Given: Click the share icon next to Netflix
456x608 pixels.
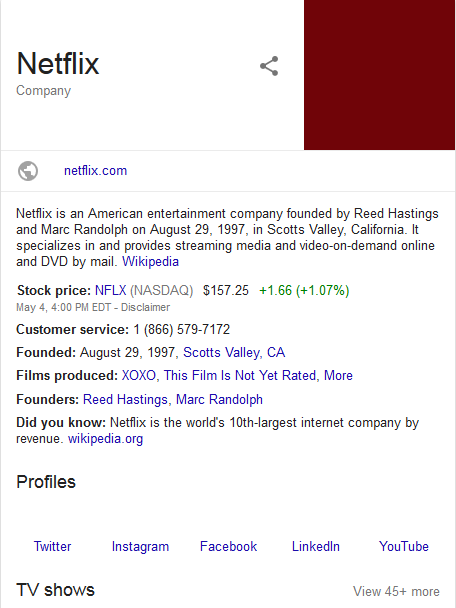Looking at the screenshot, I should [x=269, y=66].
